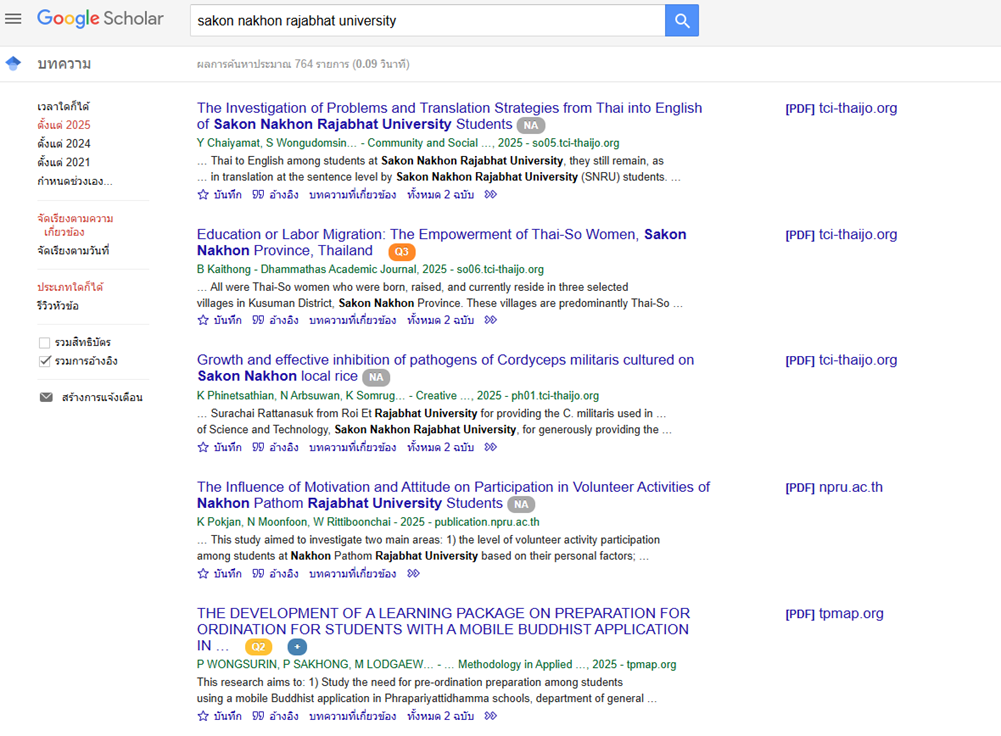
Task: Filter to review articles only
Action: click(x=58, y=306)
